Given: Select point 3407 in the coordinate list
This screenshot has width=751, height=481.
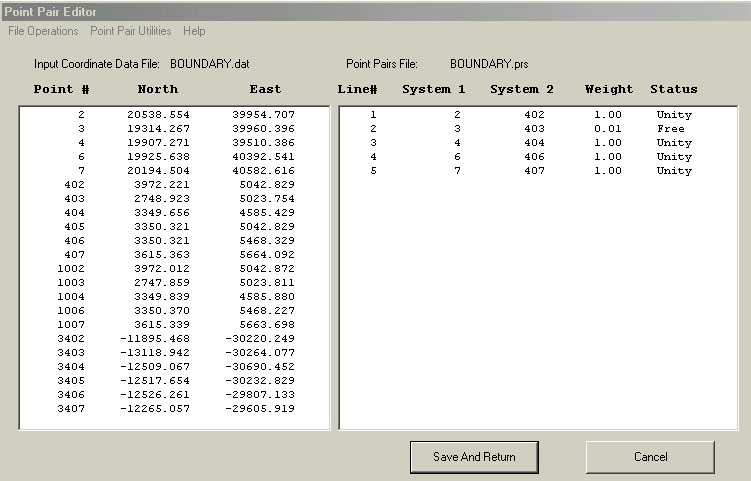Looking at the screenshot, I should click(175, 409).
